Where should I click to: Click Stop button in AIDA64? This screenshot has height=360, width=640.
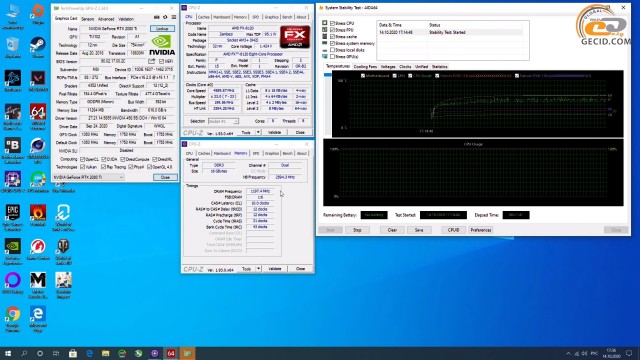point(357,230)
